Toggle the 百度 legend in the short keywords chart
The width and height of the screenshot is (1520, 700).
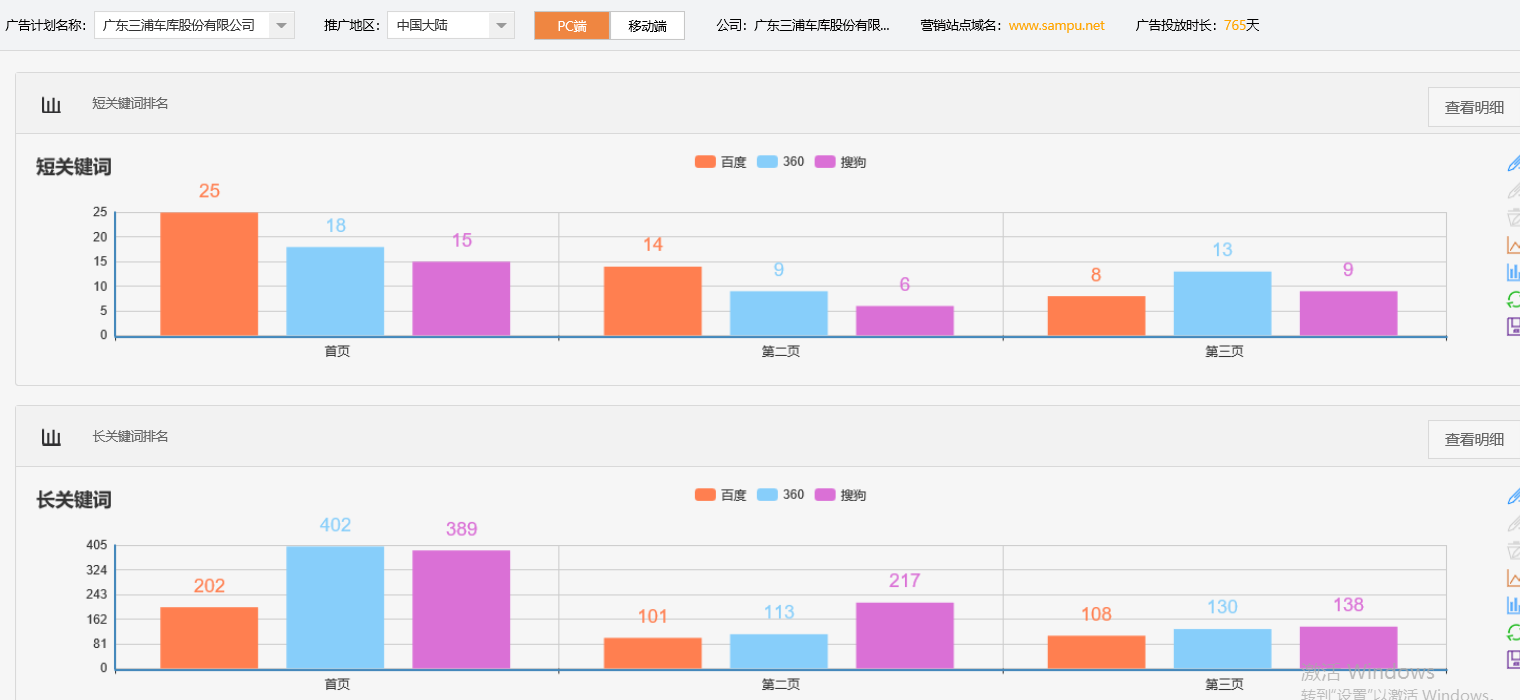pyautogui.click(x=720, y=161)
